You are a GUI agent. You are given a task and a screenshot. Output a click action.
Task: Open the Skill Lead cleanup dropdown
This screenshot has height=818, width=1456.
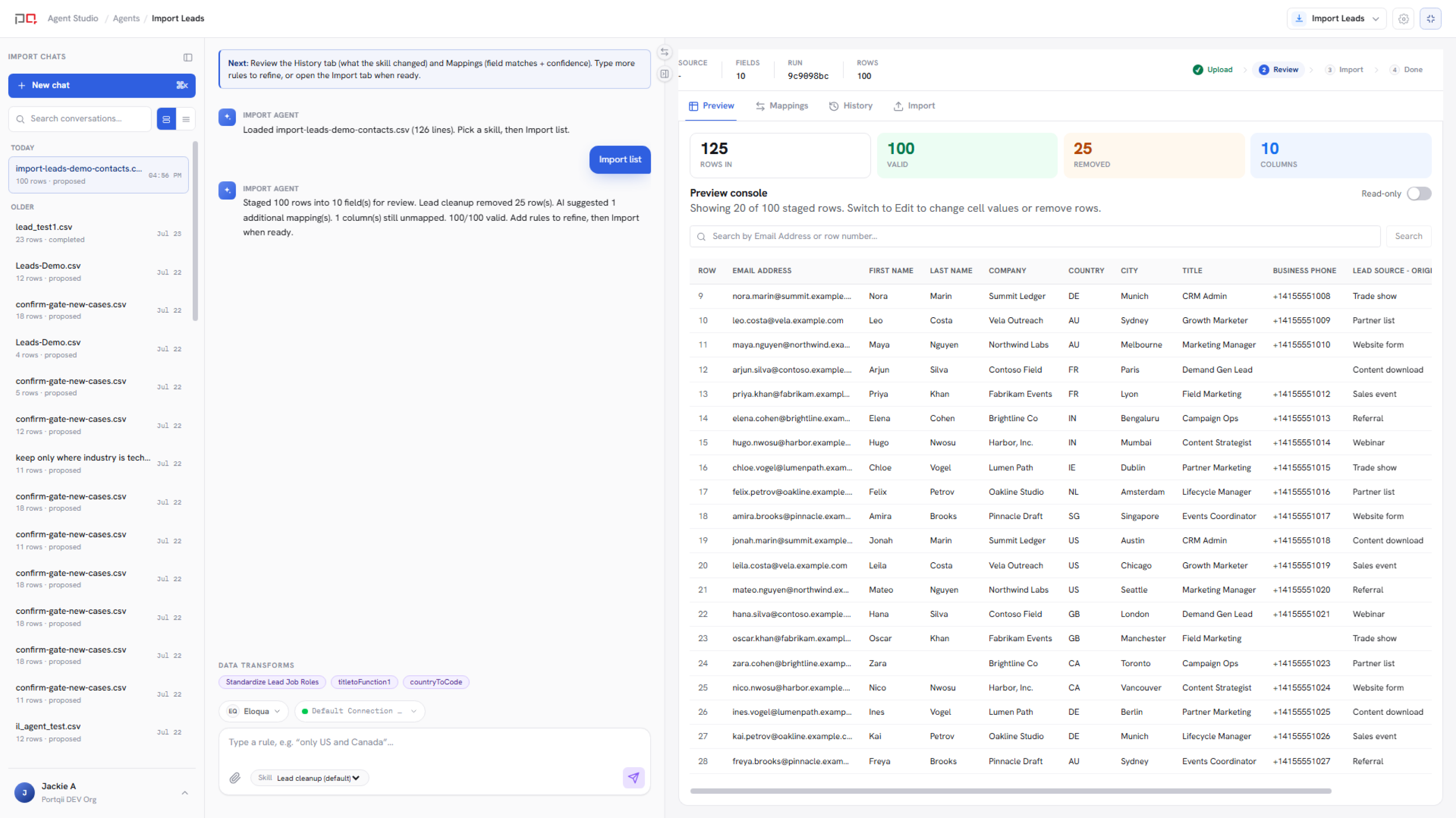310,778
